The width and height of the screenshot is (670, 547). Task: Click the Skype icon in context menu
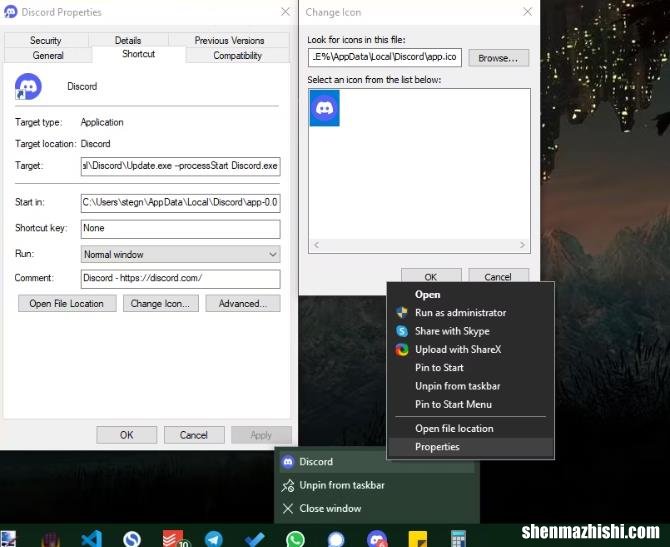click(x=402, y=331)
